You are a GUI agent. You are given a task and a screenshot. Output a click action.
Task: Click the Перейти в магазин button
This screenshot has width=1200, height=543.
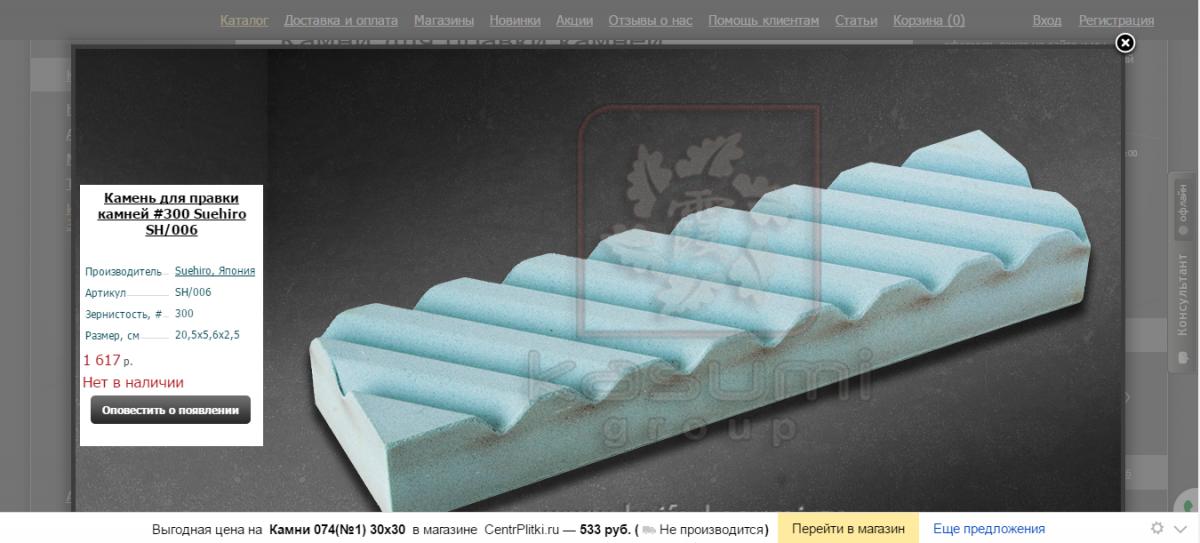click(848, 529)
